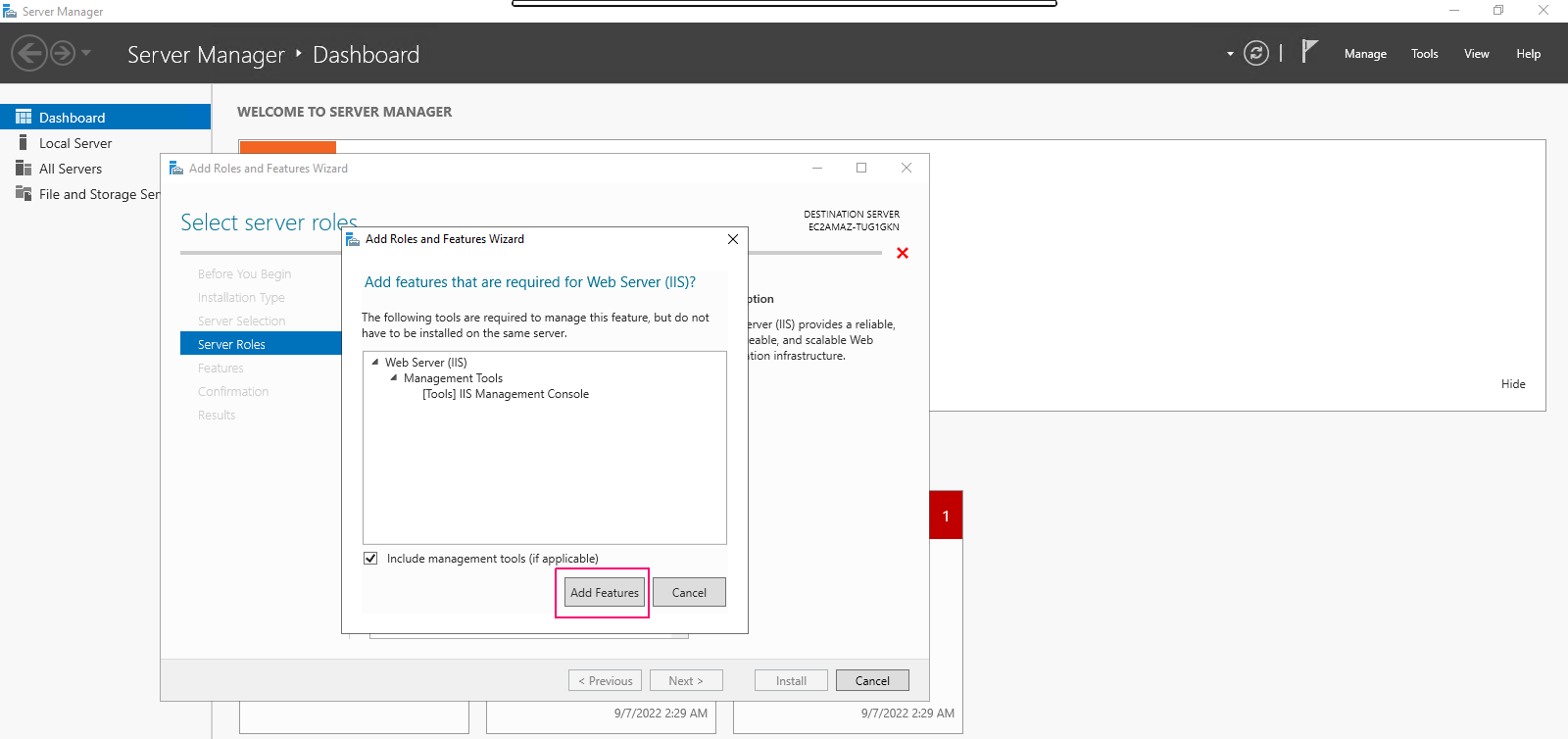This screenshot has height=739, width=1568.
Task: Select Dashboard in the left sidebar
Action: pos(105,117)
